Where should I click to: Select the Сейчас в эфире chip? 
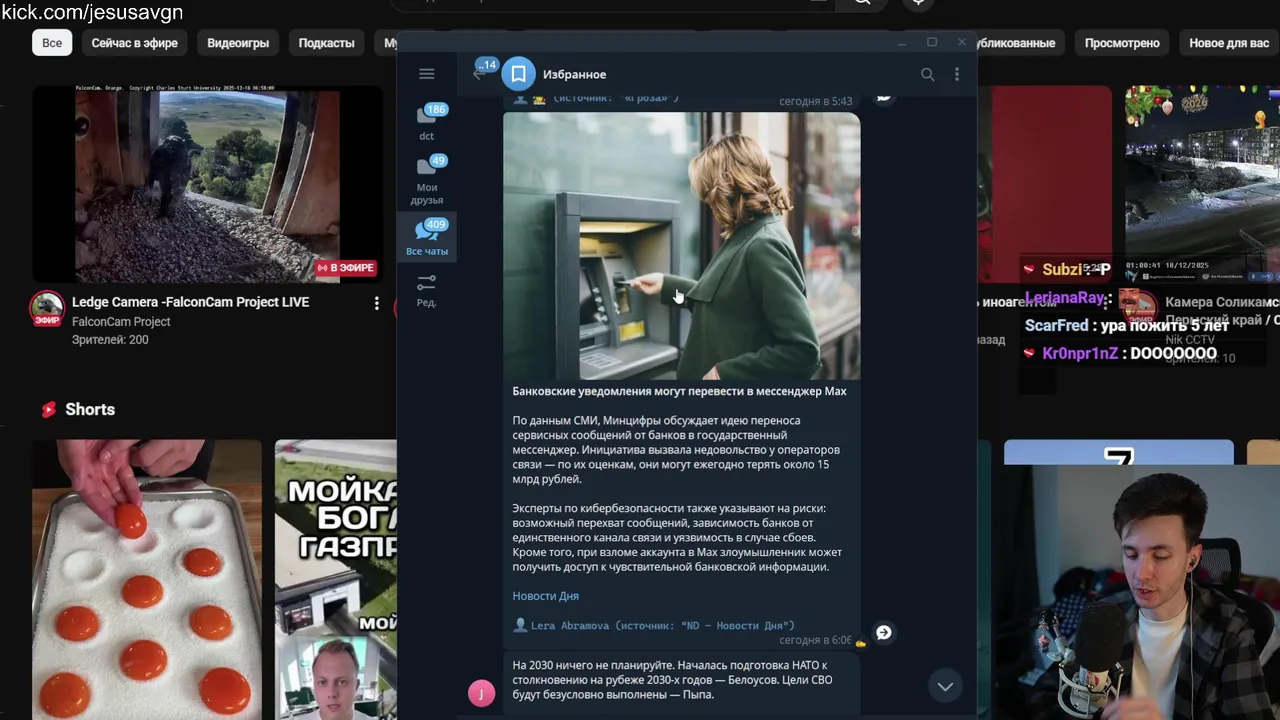(x=135, y=43)
